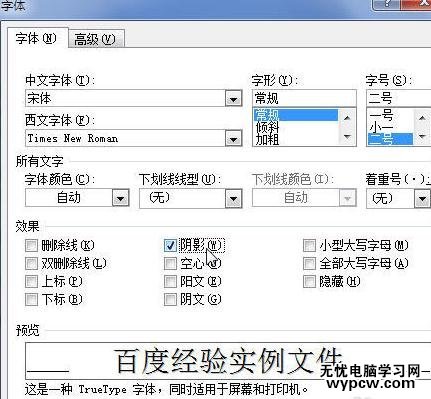
Task: Open the 西文字体 dropdown arrow
Action: pyautogui.click(x=233, y=138)
